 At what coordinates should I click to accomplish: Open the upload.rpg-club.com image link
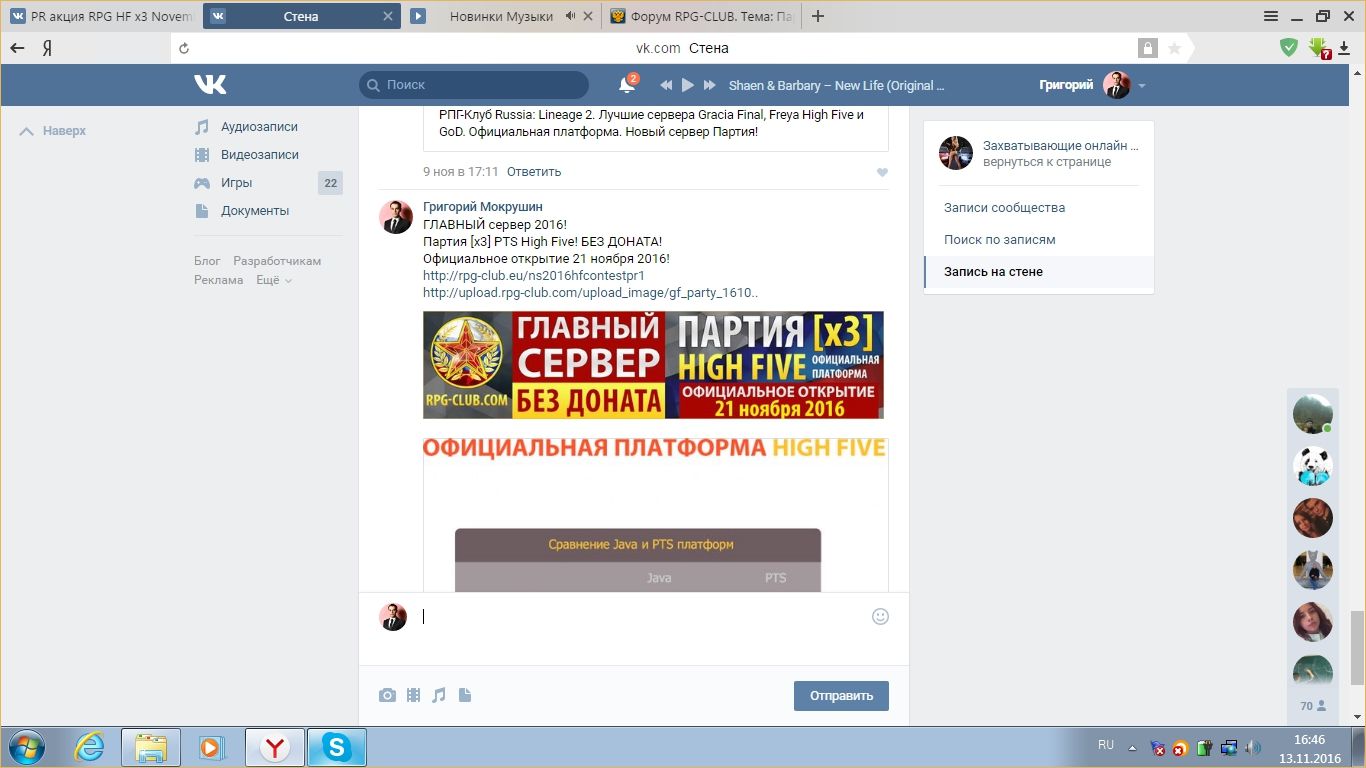tap(591, 293)
